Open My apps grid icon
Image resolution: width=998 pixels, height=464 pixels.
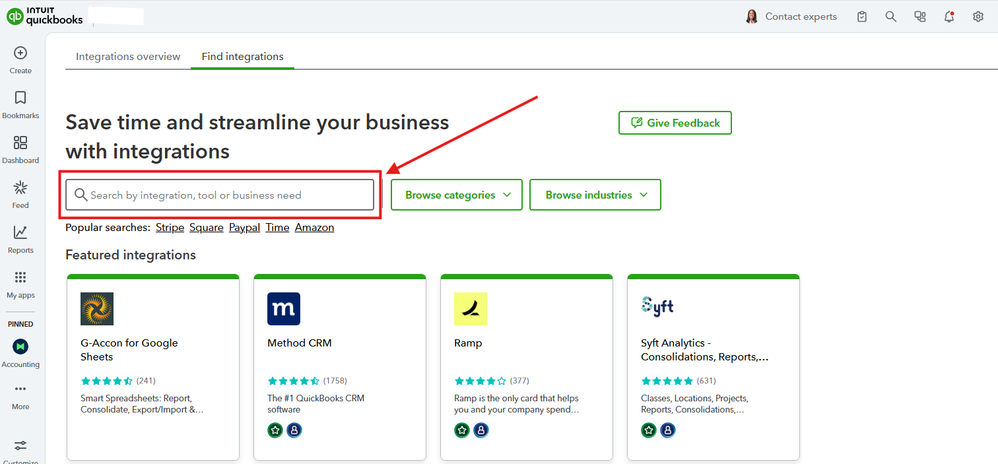pyautogui.click(x=20, y=277)
